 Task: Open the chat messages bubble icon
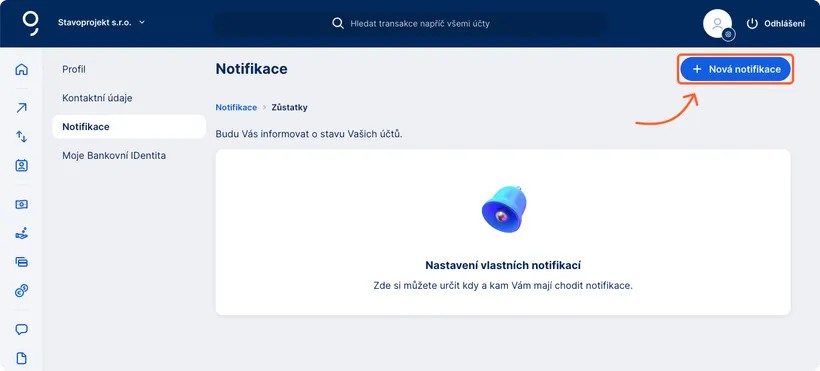[21, 330]
